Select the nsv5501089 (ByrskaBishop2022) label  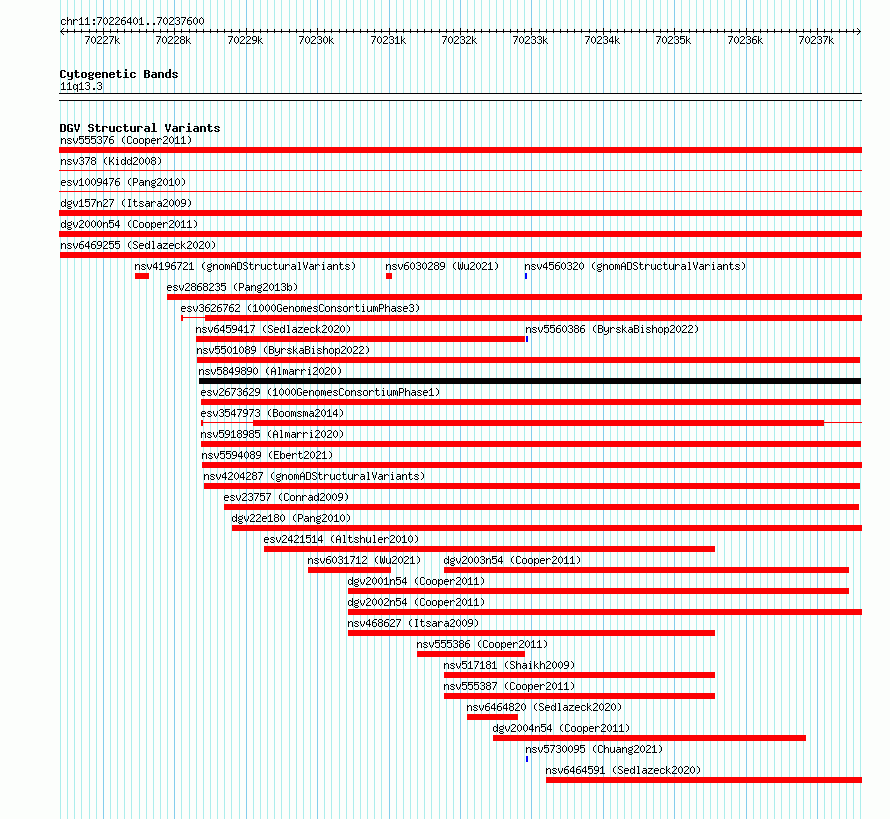click(283, 350)
